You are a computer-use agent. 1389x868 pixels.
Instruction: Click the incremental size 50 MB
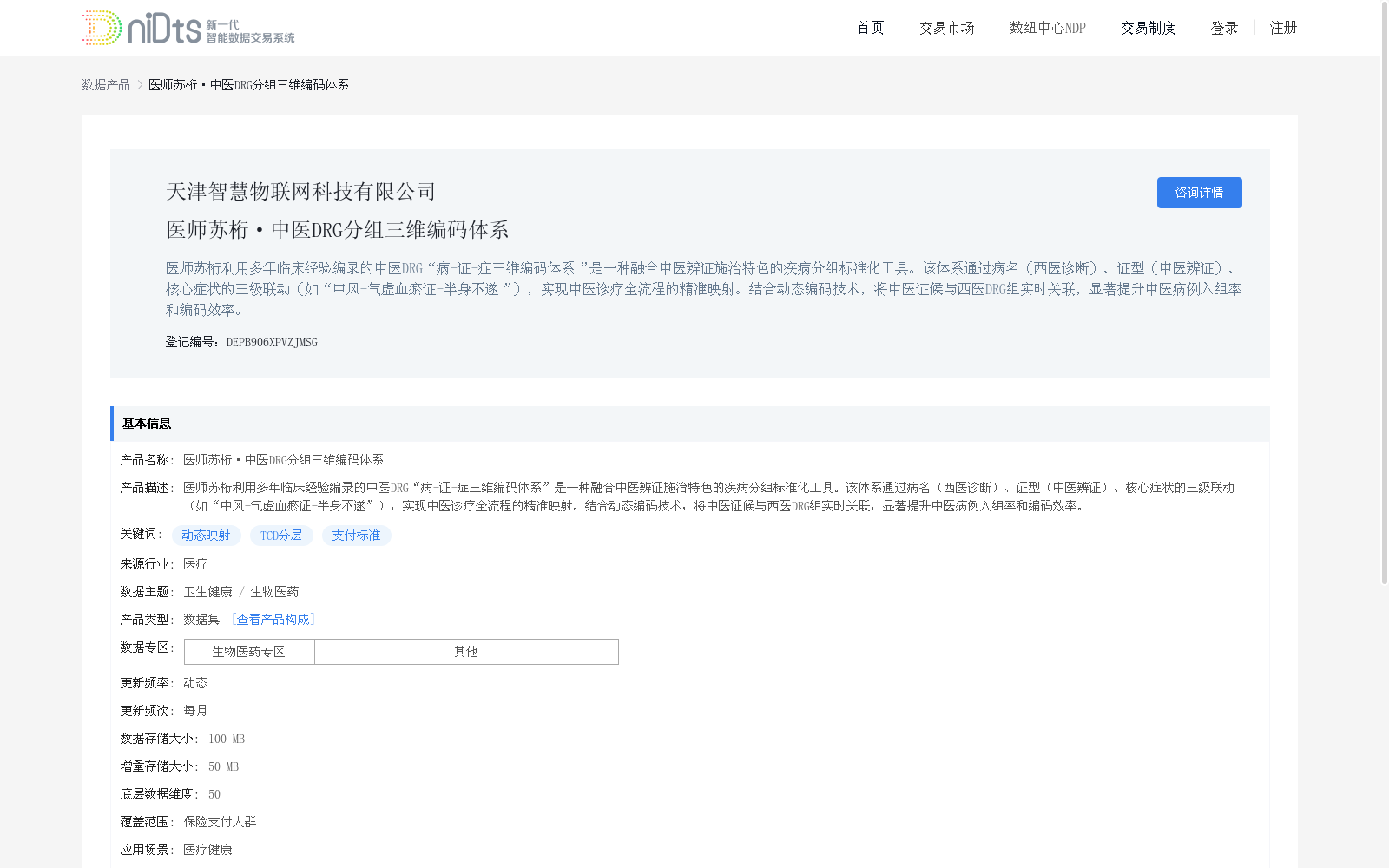pyautogui.click(x=223, y=766)
